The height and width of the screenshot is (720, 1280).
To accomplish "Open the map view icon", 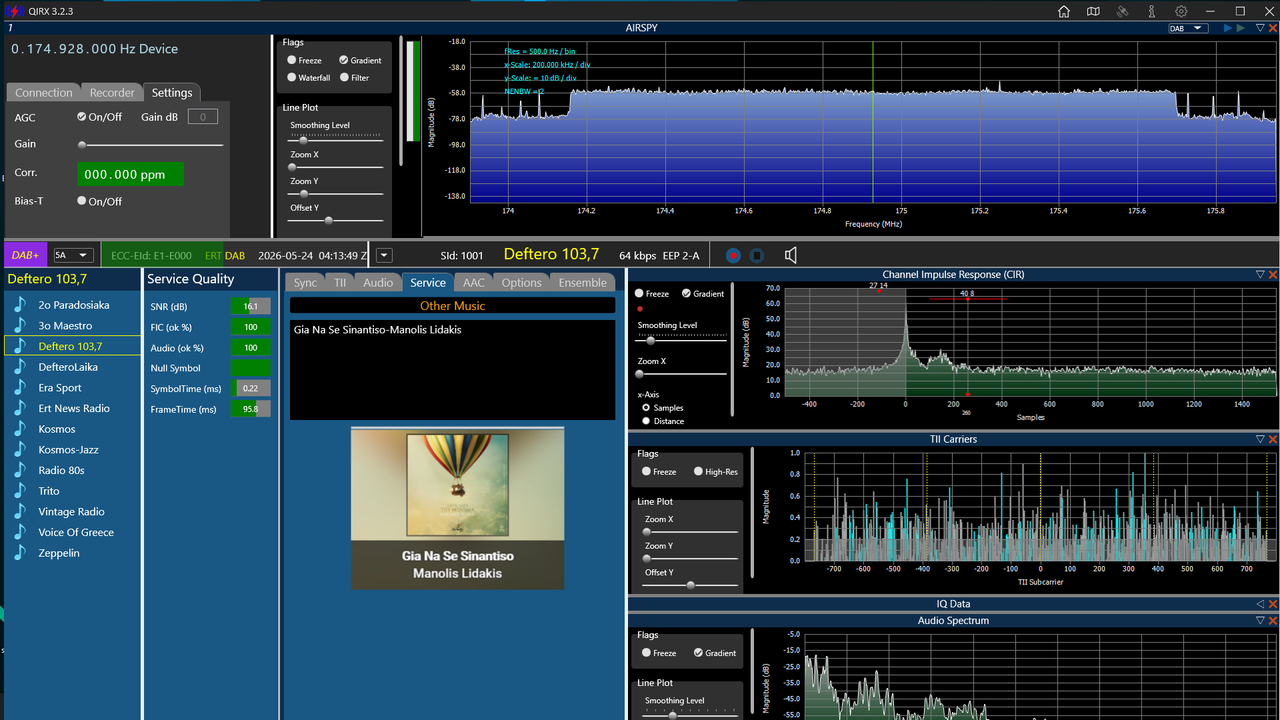I will pyautogui.click(x=1093, y=11).
